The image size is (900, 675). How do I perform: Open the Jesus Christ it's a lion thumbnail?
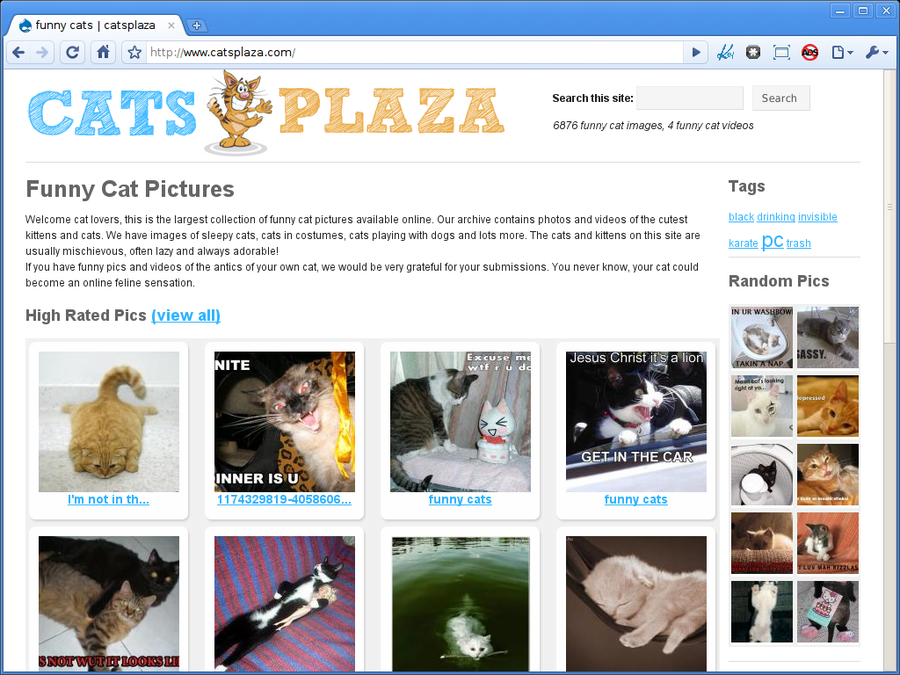coord(636,422)
